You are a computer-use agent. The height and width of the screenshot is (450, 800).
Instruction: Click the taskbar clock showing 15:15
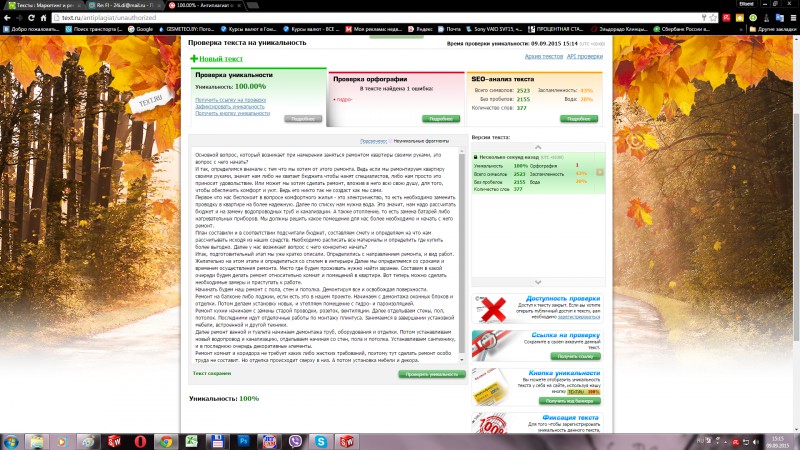click(778, 442)
